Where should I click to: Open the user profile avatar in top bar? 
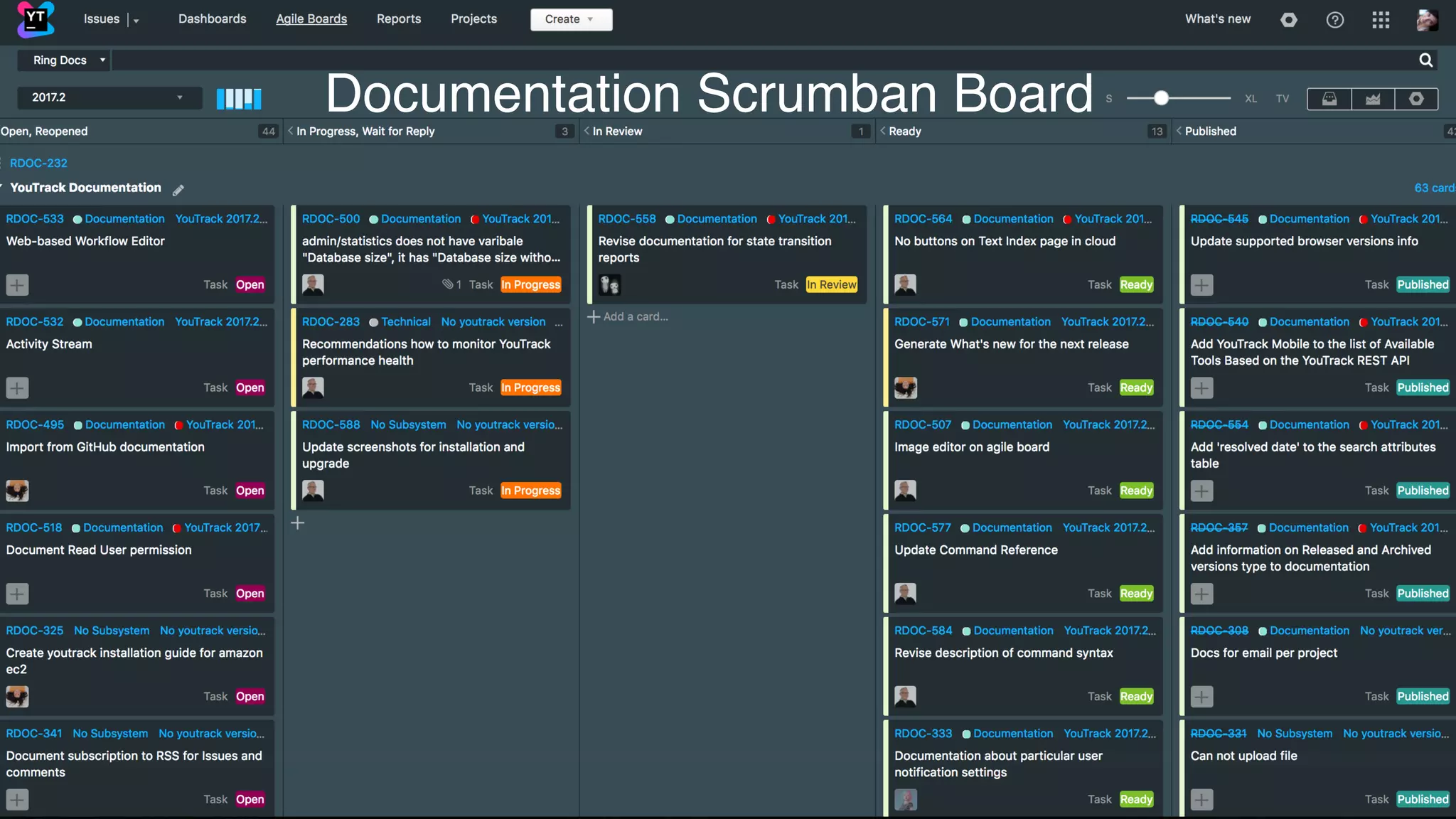(1427, 20)
